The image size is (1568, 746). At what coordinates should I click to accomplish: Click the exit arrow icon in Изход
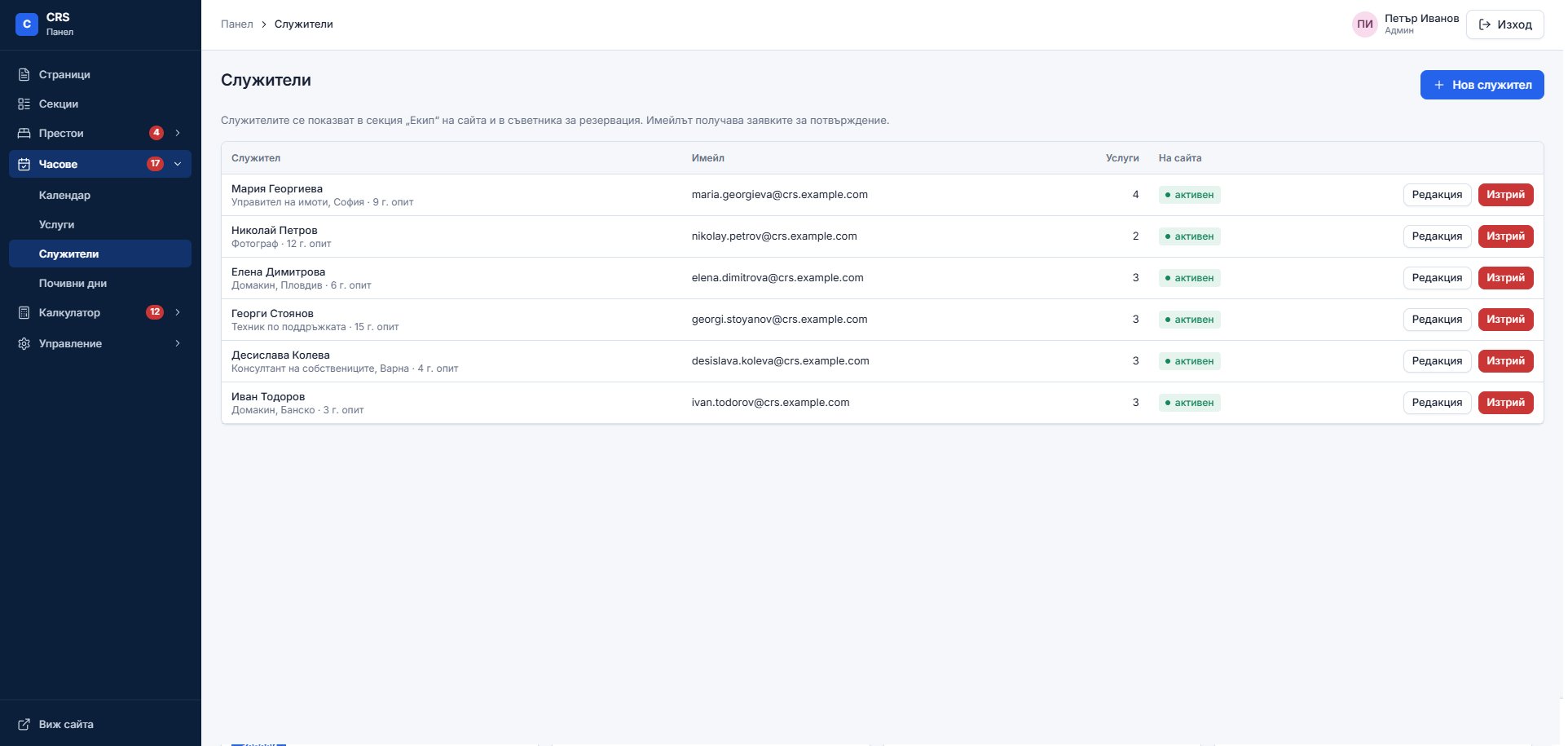[x=1485, y=24]
